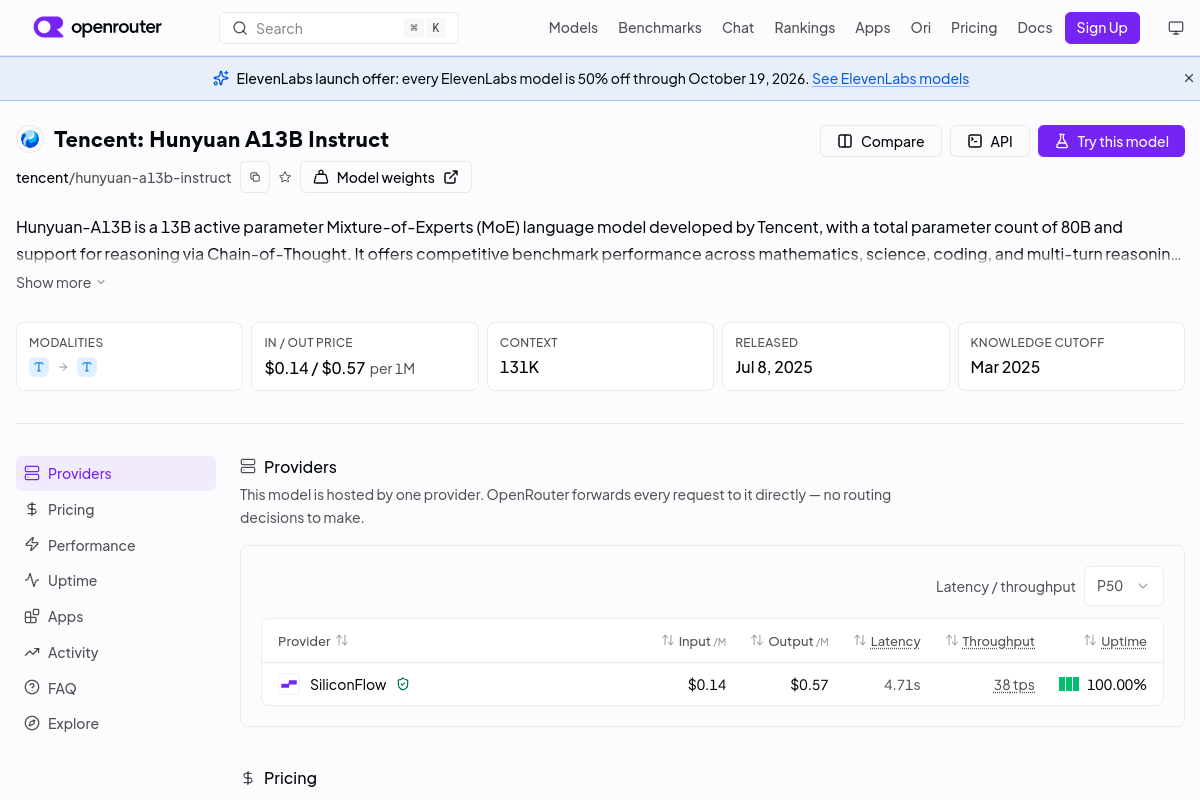Open the P50 percentile dropdown
1200x800 pixels.
click(x=1124, y=586)
